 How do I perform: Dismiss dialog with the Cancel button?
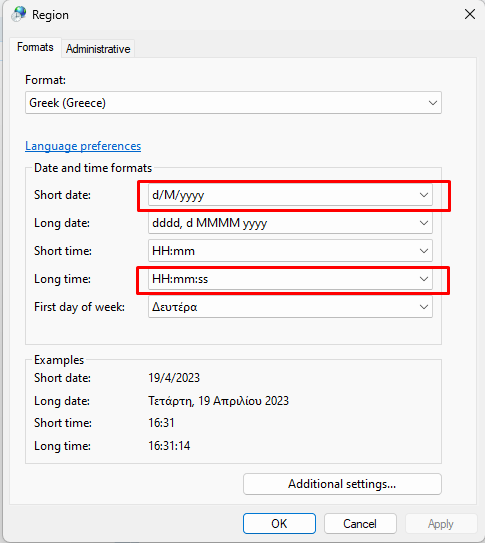pyautogui.click(x=360, y=524)
